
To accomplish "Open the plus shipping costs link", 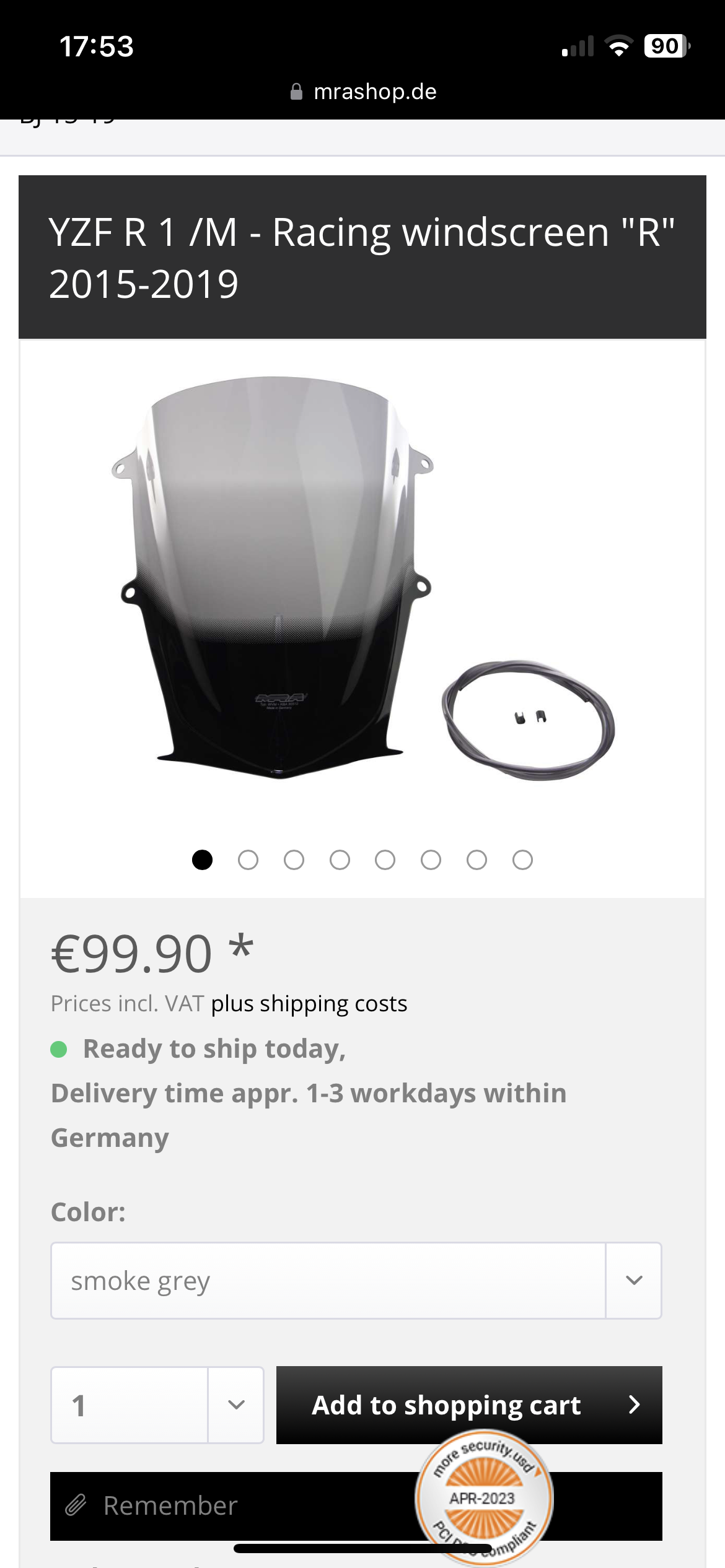I will [309, 1003].
